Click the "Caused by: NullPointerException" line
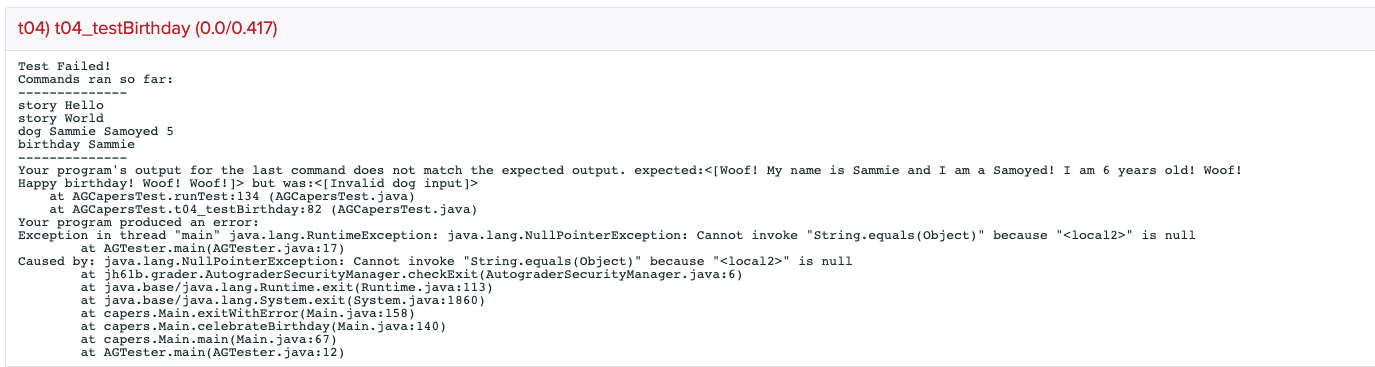Viewport: 1375px width, 367px height. 435,261
